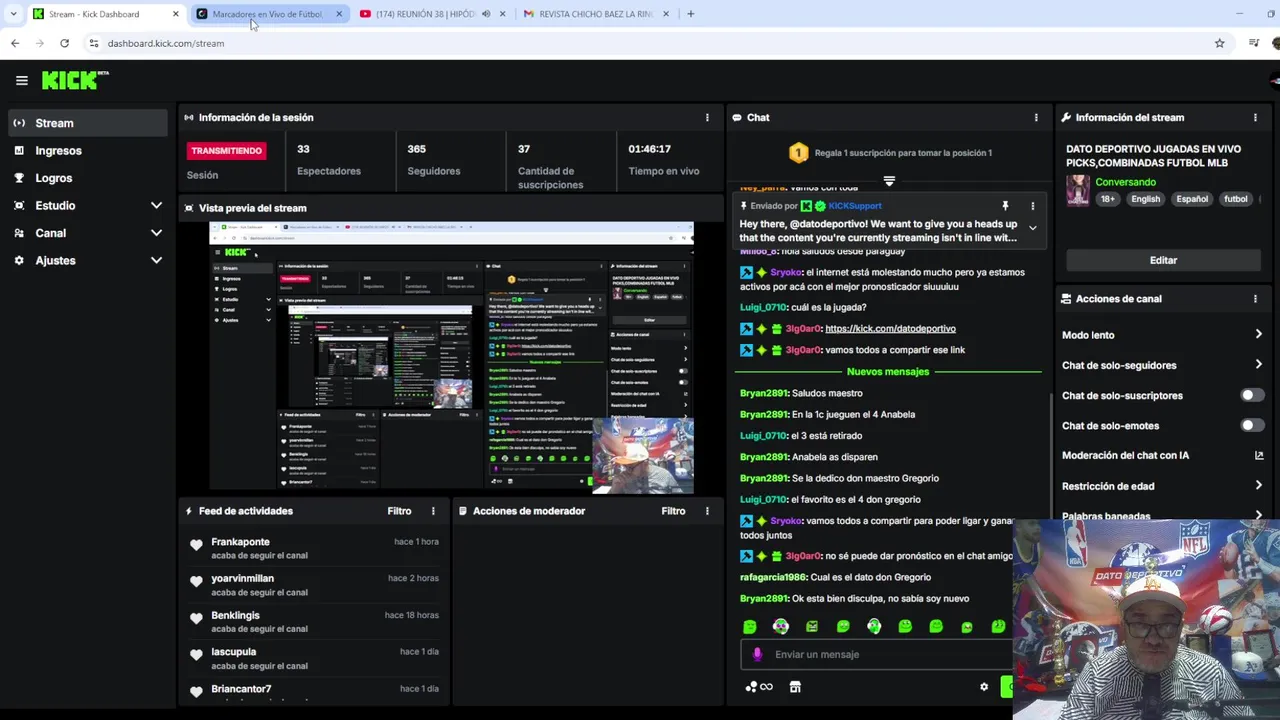Switch to REVISTA CHICHO BAEZ Gmail tab

point(596,14)
